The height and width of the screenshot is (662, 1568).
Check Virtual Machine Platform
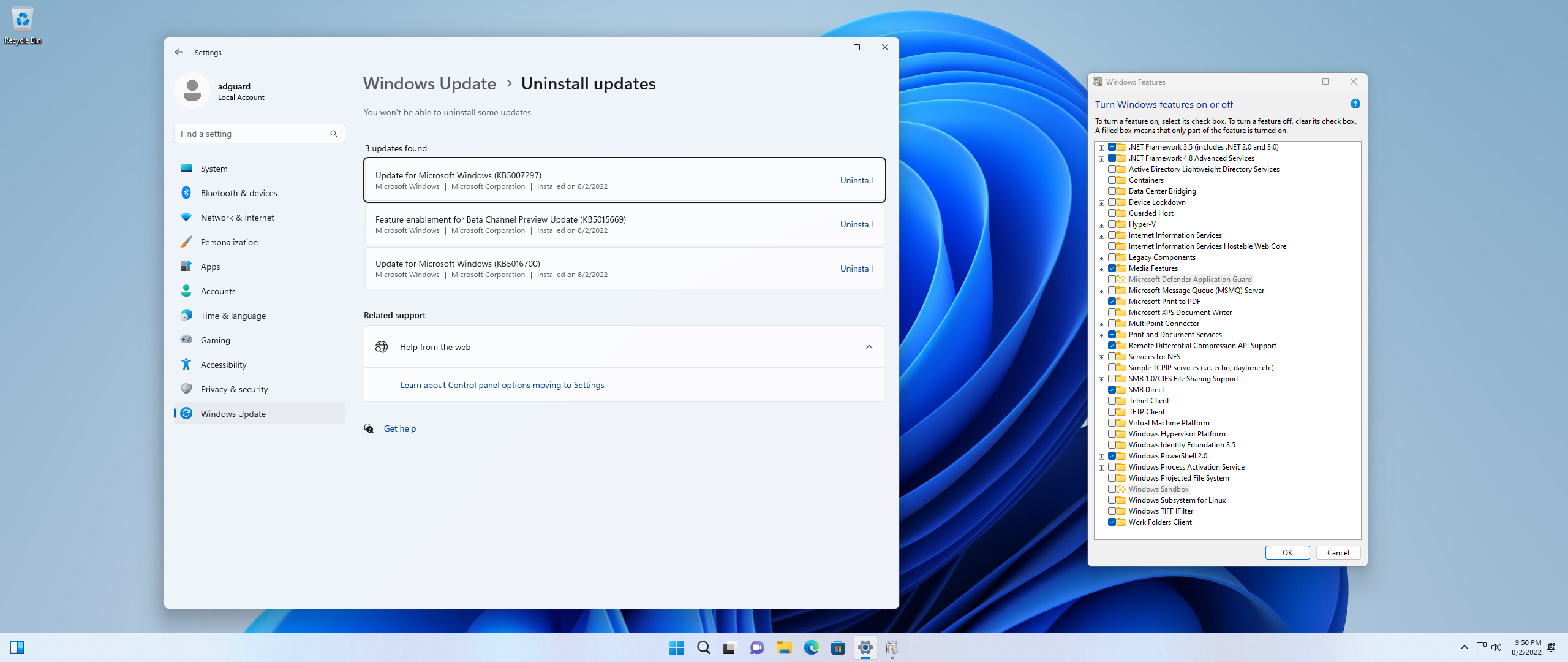coord(1112,423)
